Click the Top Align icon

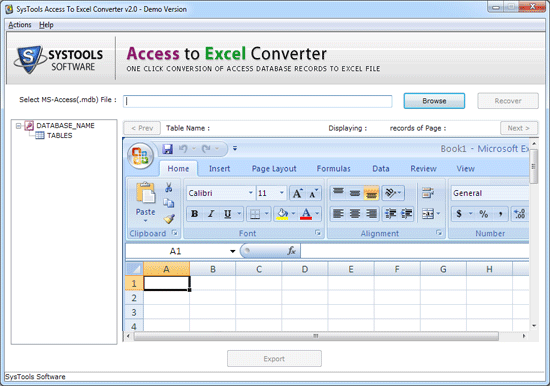tap(338, 193)
